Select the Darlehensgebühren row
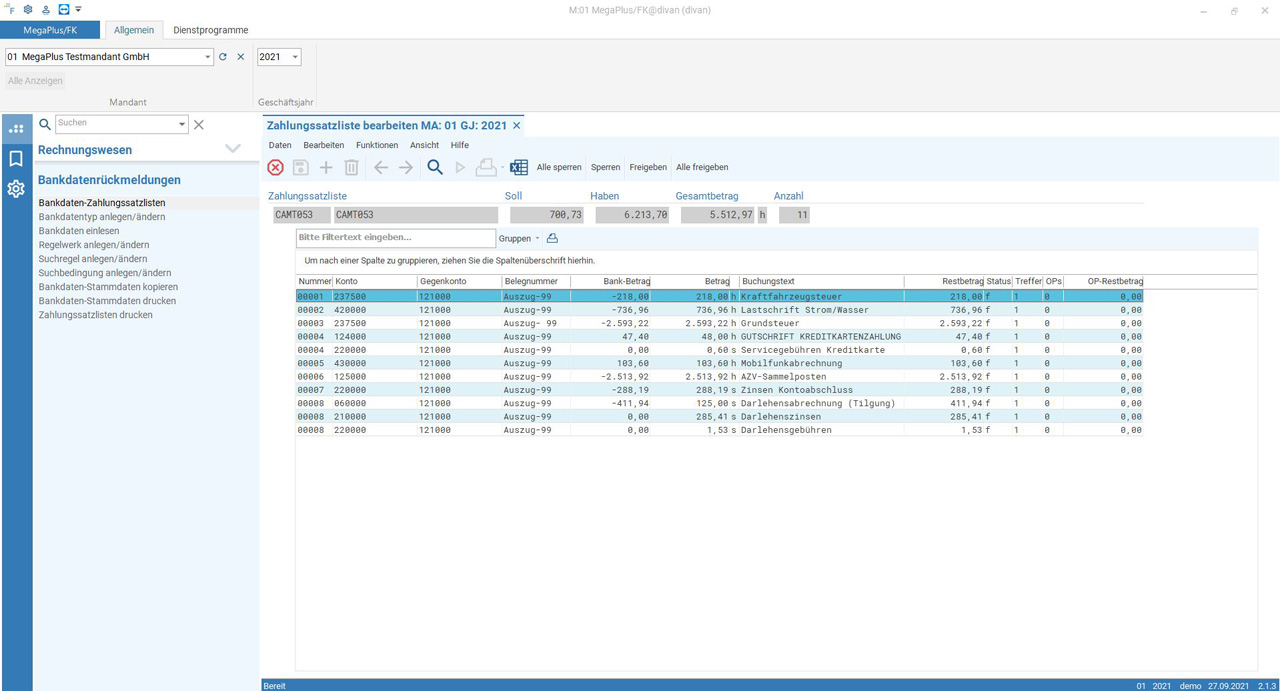 click(x=719, y=430)
